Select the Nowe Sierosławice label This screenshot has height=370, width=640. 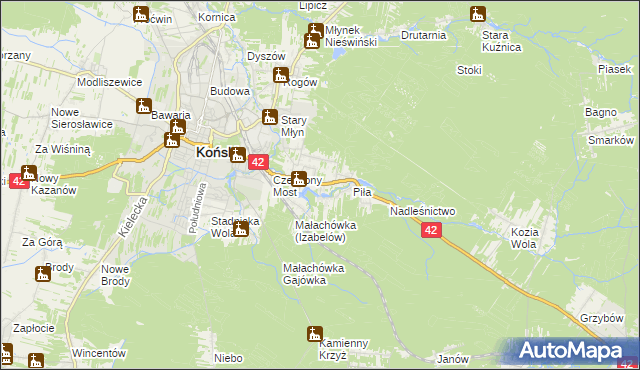tap(82, 118)
